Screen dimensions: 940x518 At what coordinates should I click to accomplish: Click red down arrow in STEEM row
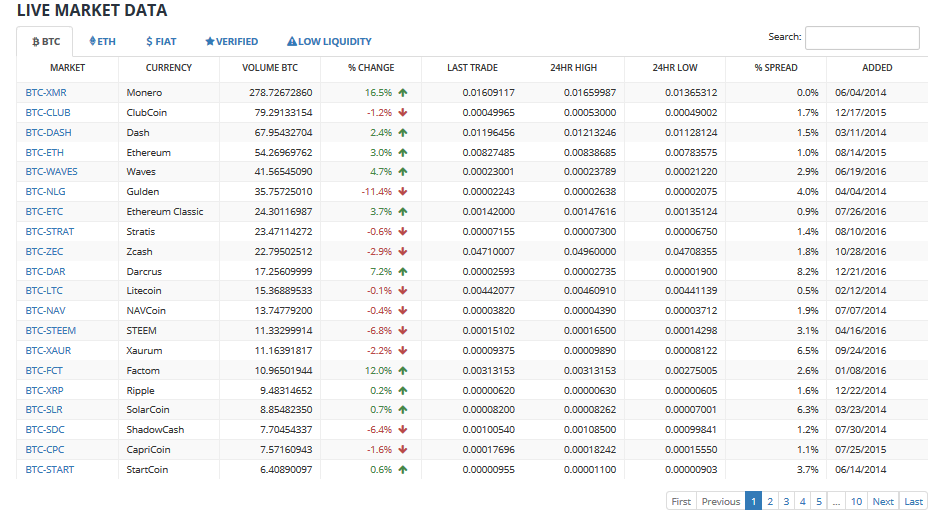(403, 330)
